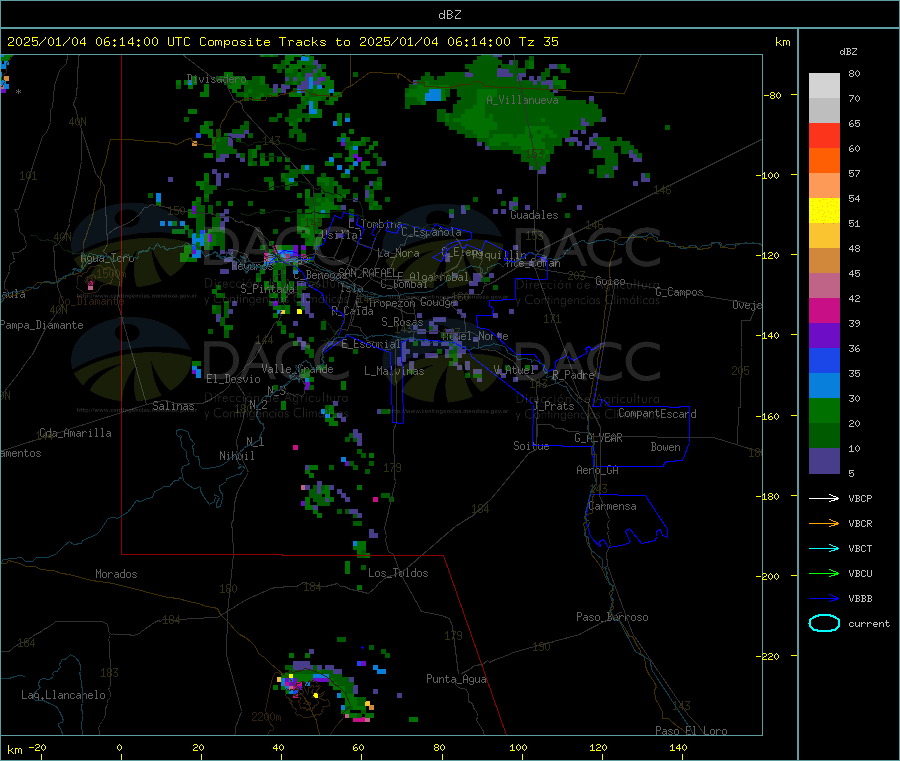Click the El_Desvio map label
The image size is (900, 761).
click(x=233, y=379)
